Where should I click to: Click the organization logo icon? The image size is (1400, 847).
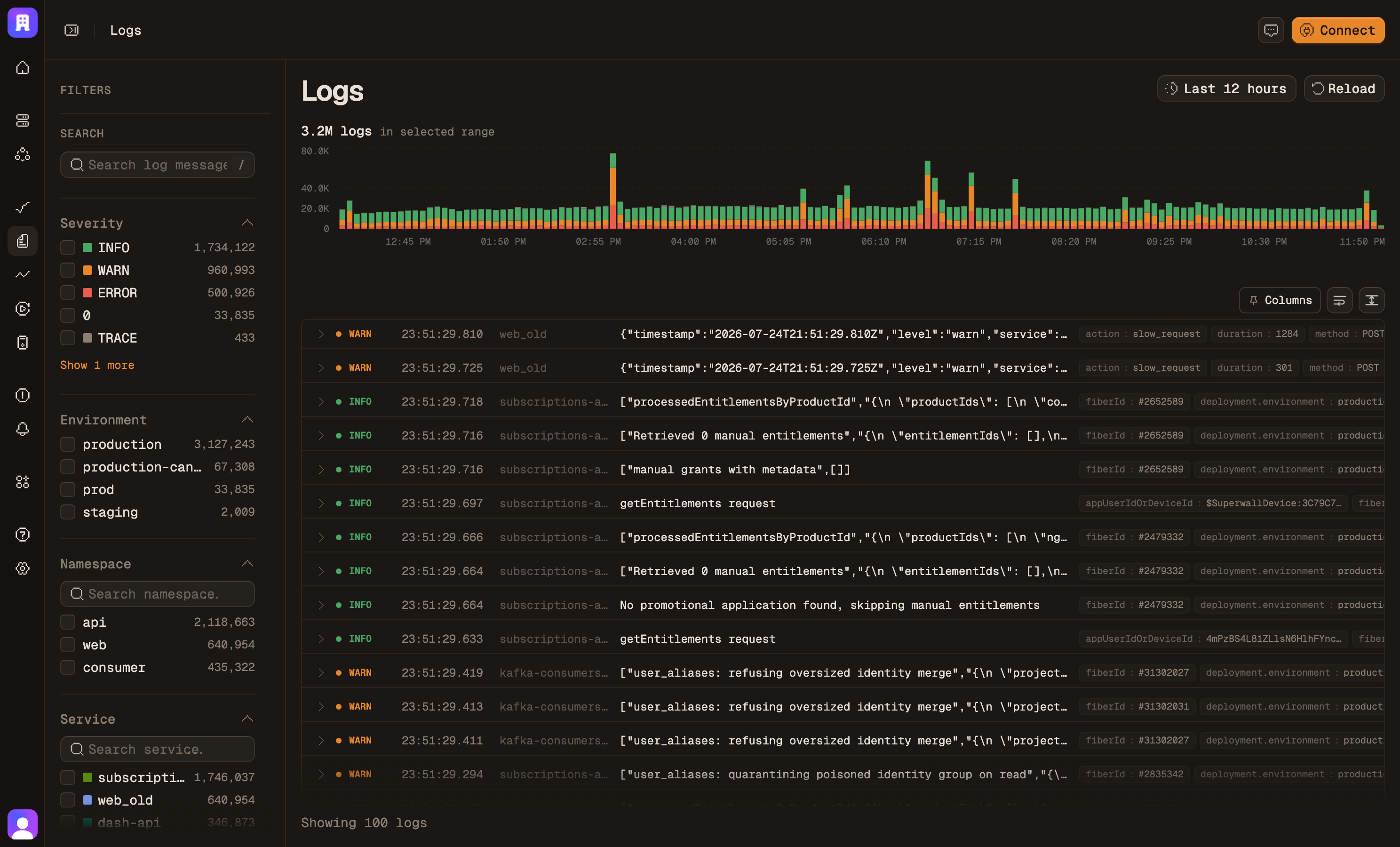[22, 23]
